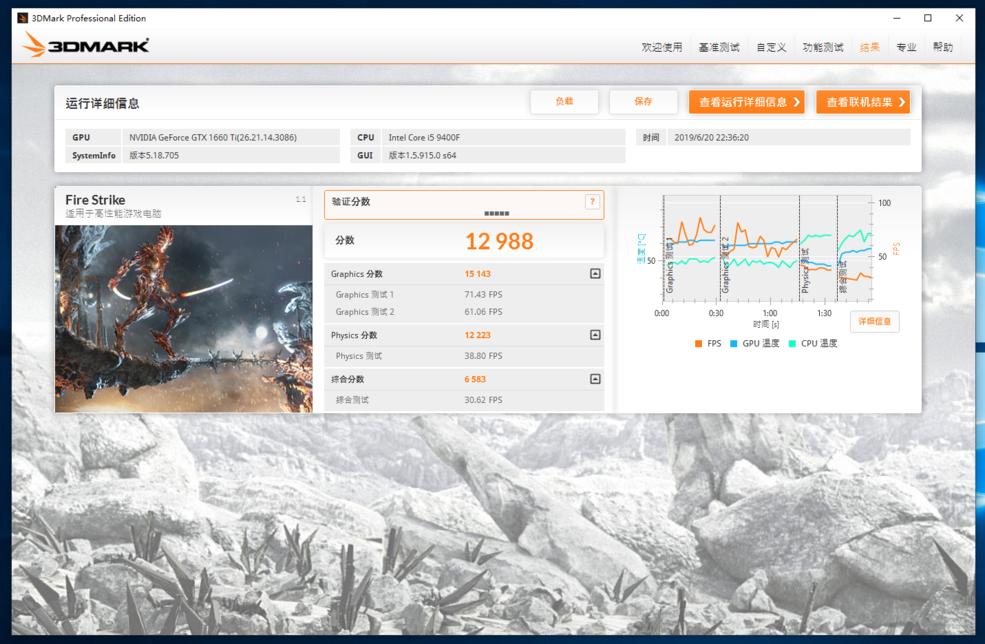Click the 负载 button
The image size is (985, 644).
point(565,101)
